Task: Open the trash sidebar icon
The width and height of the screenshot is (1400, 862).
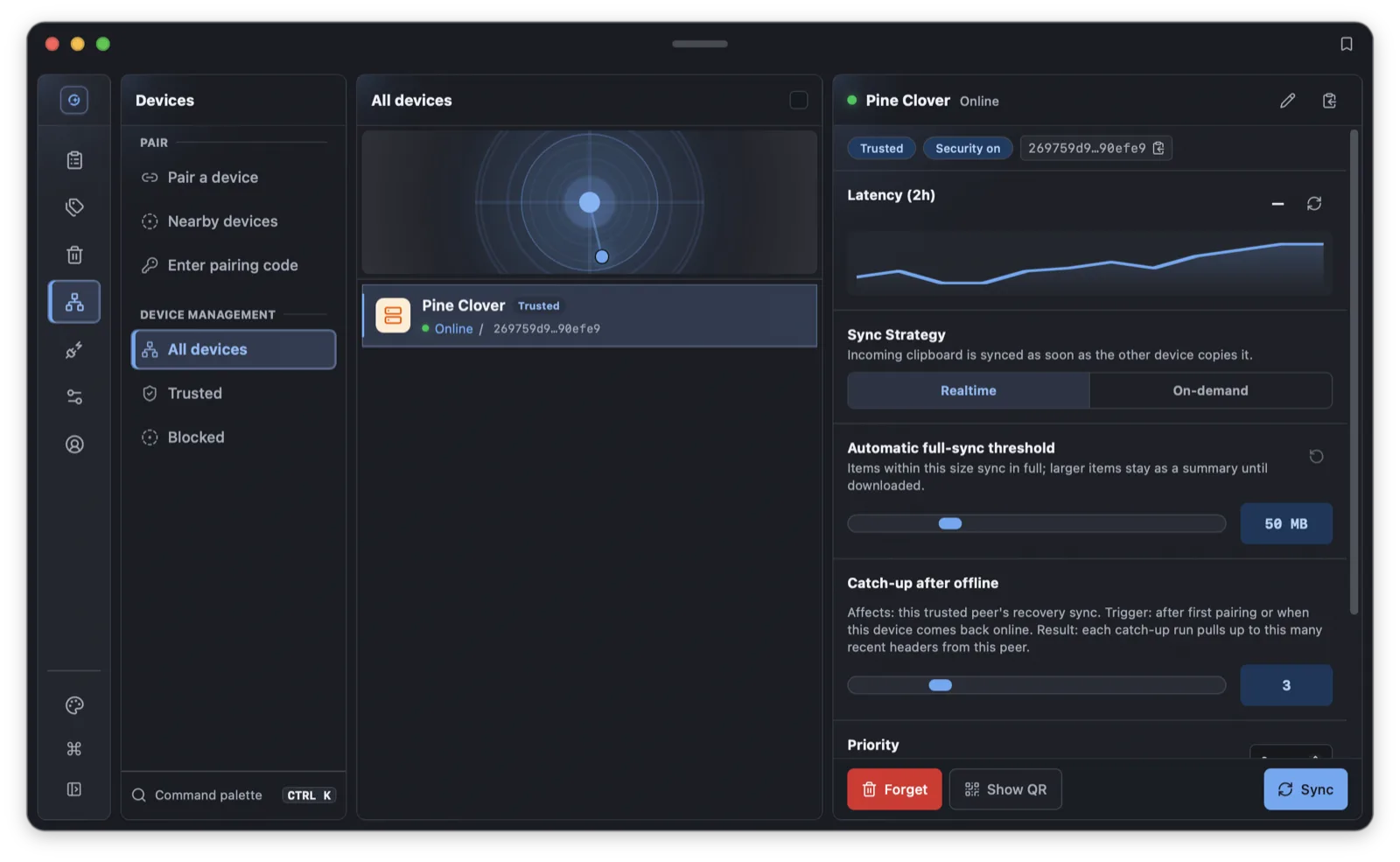Action: 74,255
